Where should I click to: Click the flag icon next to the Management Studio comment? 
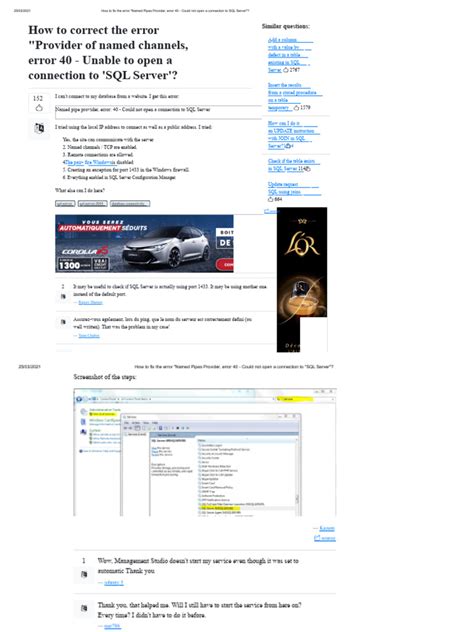(84, 574)
